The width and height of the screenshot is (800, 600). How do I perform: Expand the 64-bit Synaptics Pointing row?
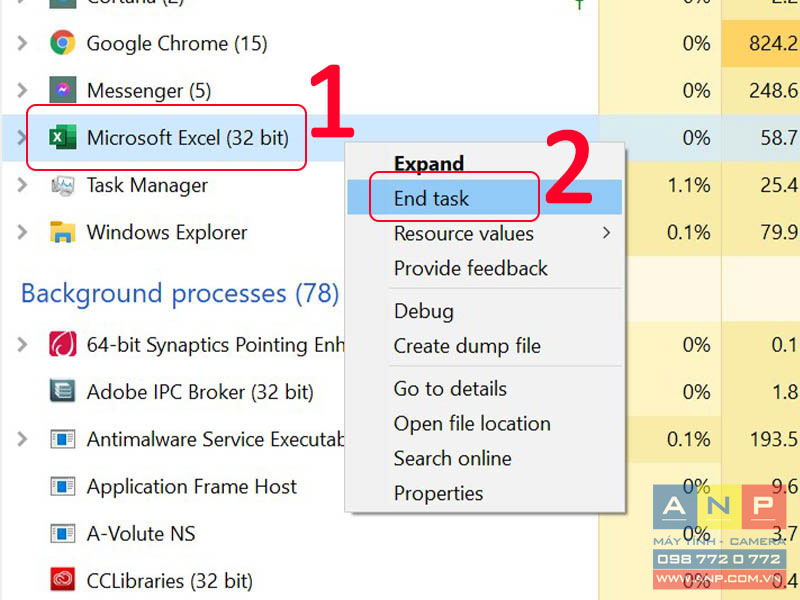(x=22, y=344)
